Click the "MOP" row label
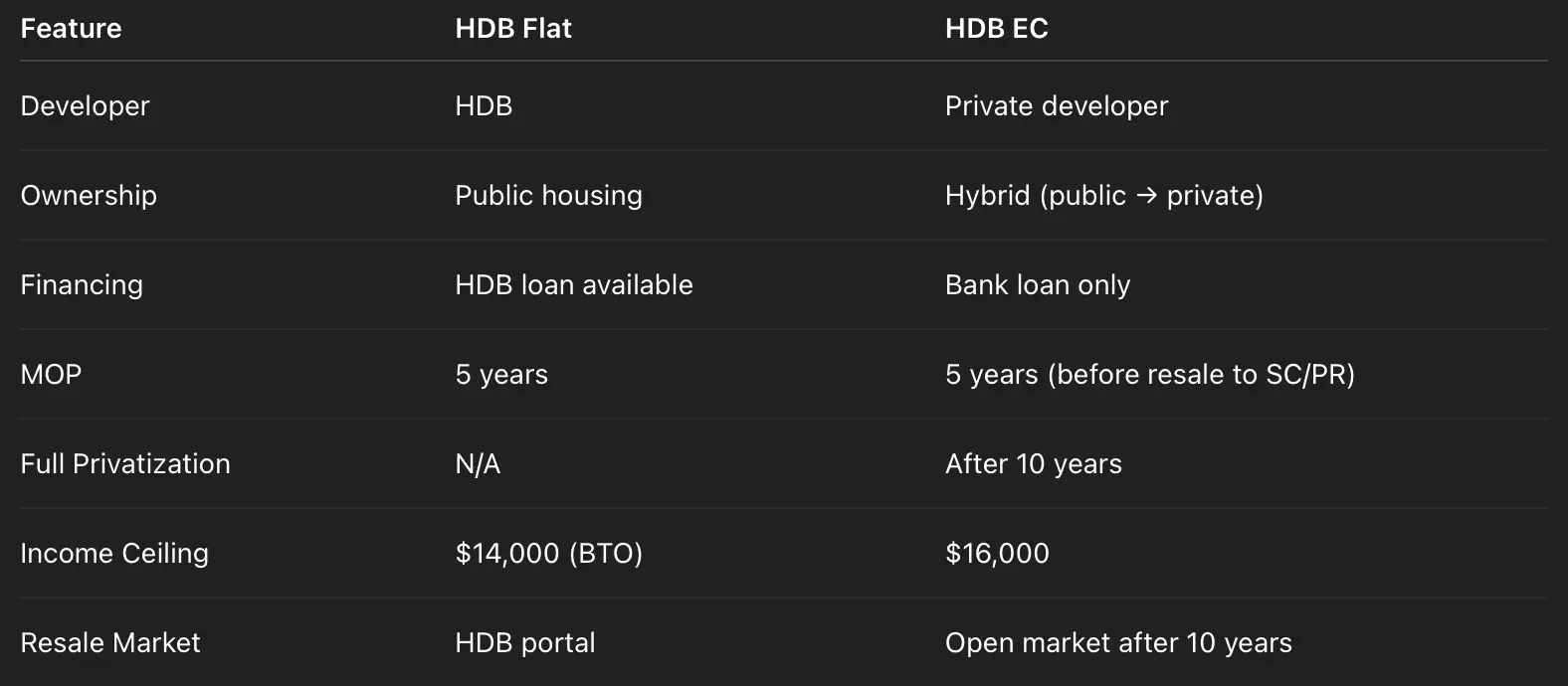This screenshot has width=1568, height=686. [51, 374]
